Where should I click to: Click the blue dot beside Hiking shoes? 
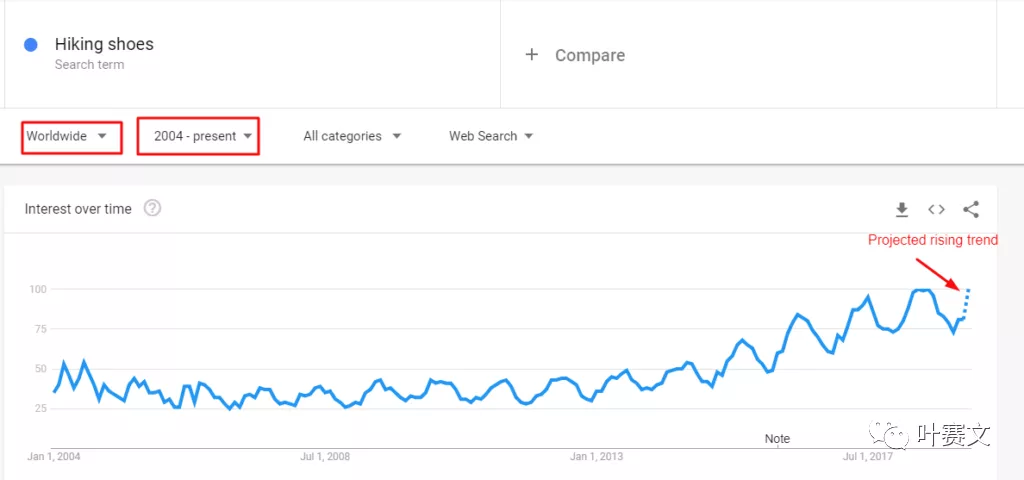click(30, 45)
